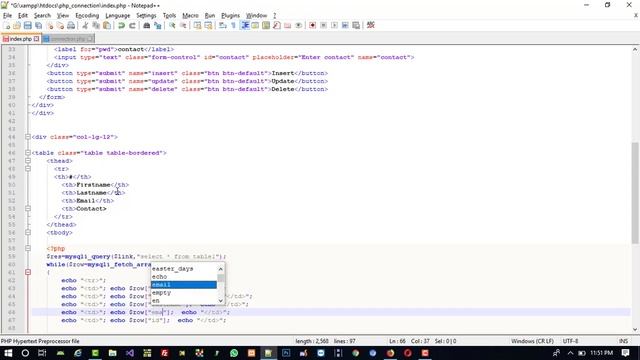Click the Open file toolbar icon

(17, 25)
